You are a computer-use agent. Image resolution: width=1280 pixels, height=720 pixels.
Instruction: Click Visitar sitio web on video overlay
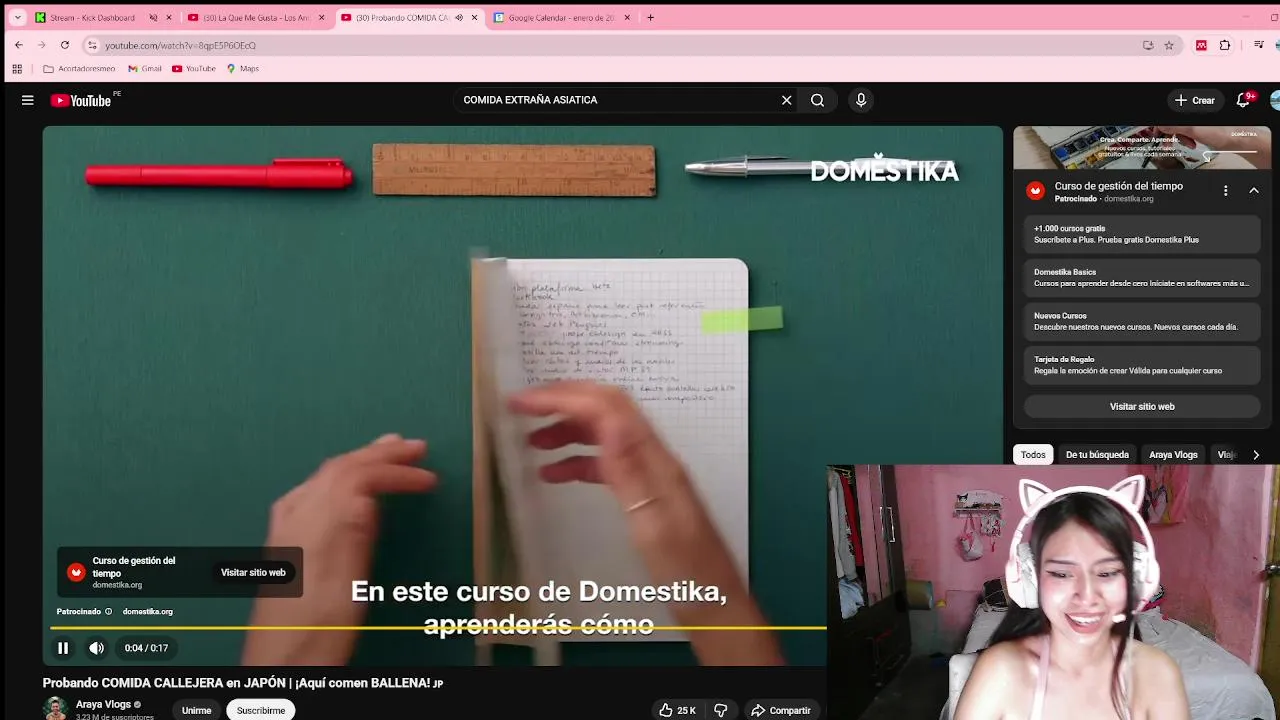pyautogui.click(x=253, y=572)
